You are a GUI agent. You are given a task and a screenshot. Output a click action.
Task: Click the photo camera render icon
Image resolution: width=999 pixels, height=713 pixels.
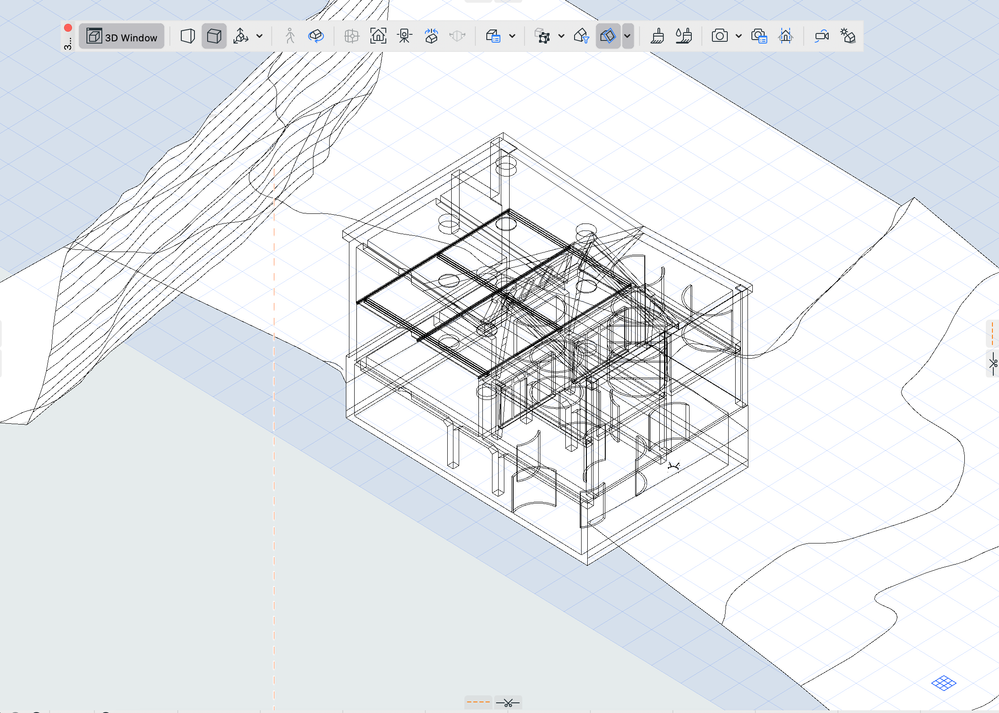[720, 36]
